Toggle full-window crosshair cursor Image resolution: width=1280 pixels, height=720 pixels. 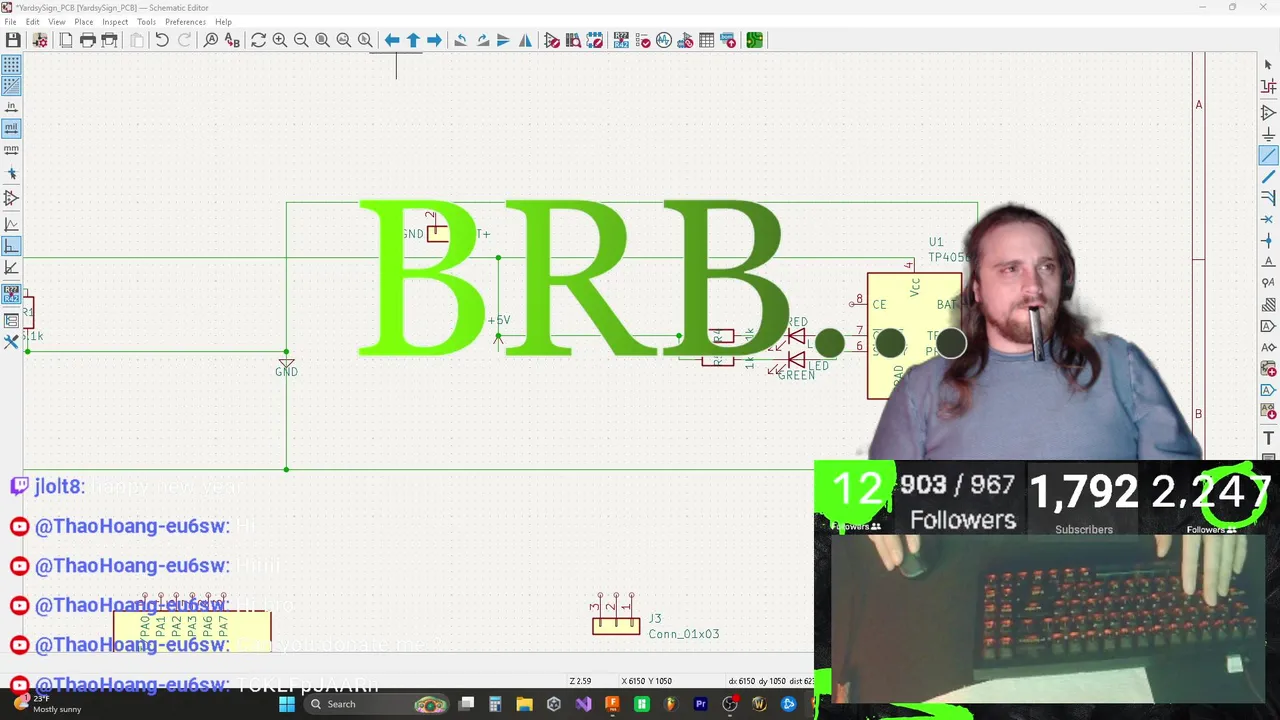11,174
